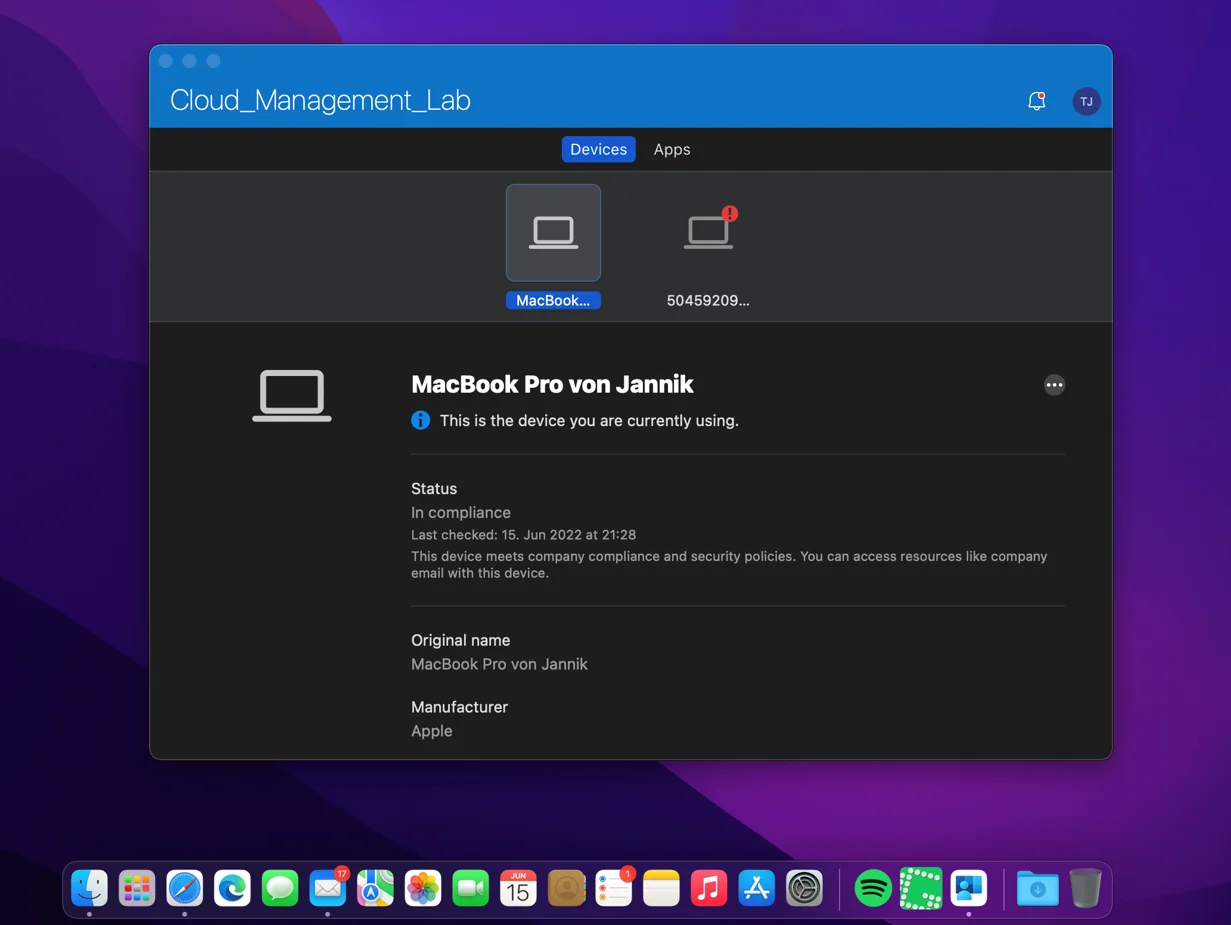
Task: Open Maps from the Dock
Action: [x=376, y=888]
